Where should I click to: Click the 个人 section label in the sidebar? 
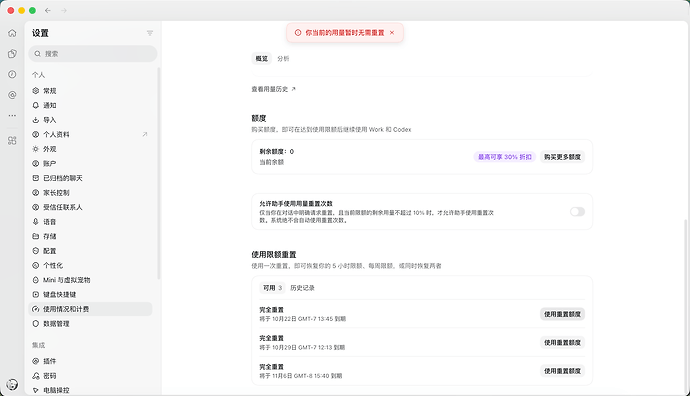pyautogui.click(x=38, y=75)
